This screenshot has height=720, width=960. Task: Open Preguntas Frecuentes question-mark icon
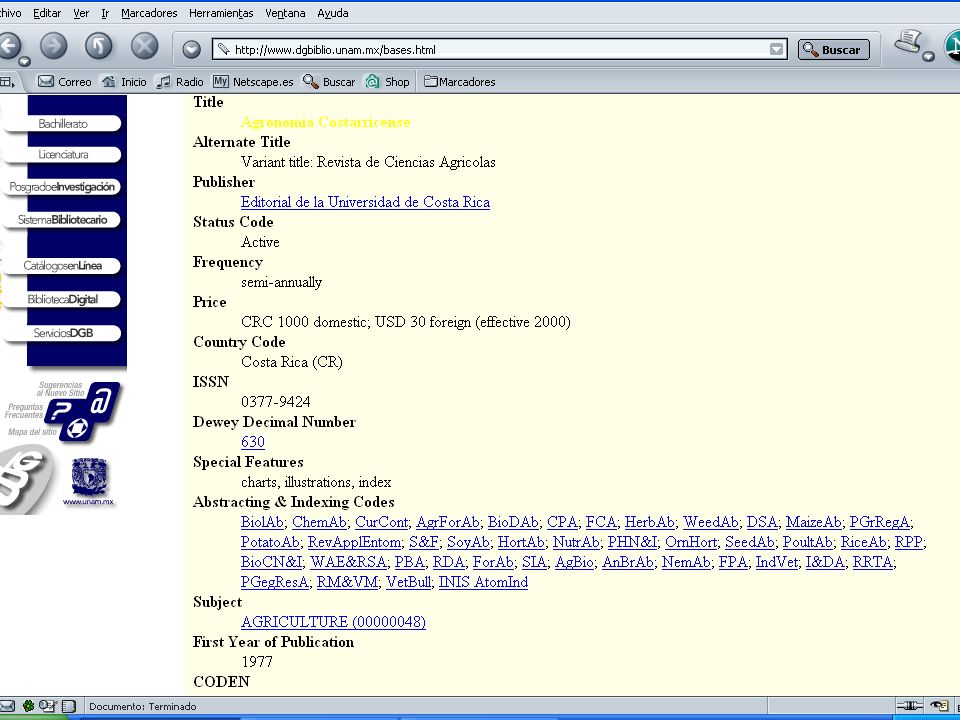click(61, 411)
